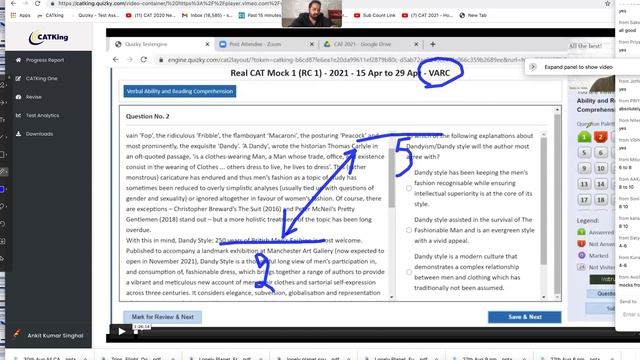Open the Apps bookmark shortcut

pos(21,15)
